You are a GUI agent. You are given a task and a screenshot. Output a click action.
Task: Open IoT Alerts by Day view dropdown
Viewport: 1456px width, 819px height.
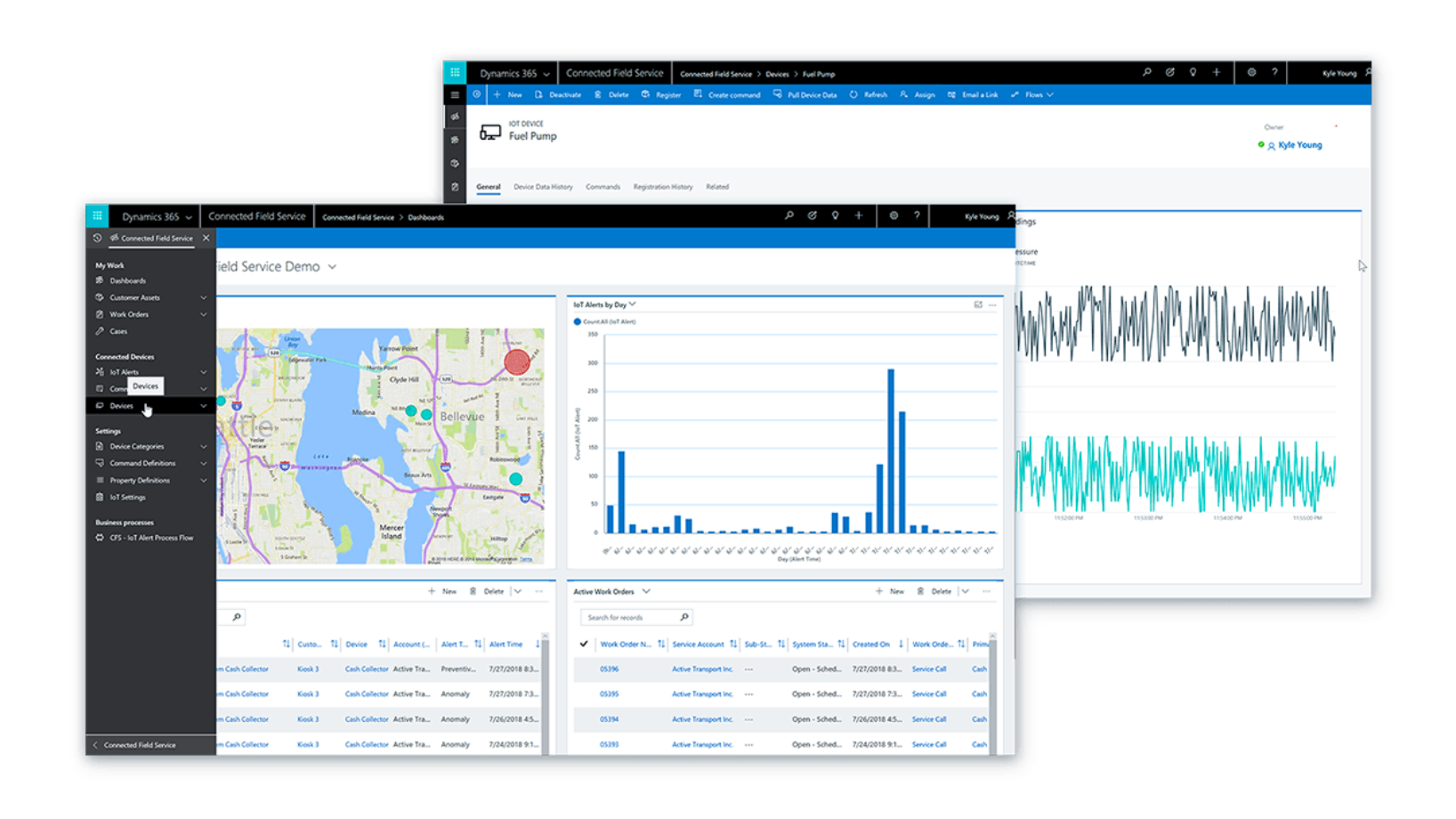click(x=633, y=304)
